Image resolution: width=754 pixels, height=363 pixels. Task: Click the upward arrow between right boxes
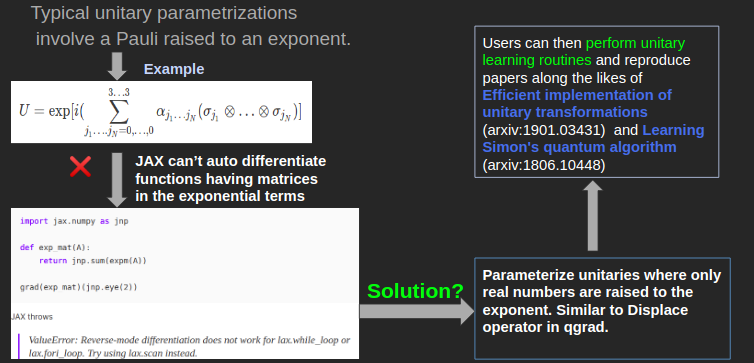click(x=592, y=216)
